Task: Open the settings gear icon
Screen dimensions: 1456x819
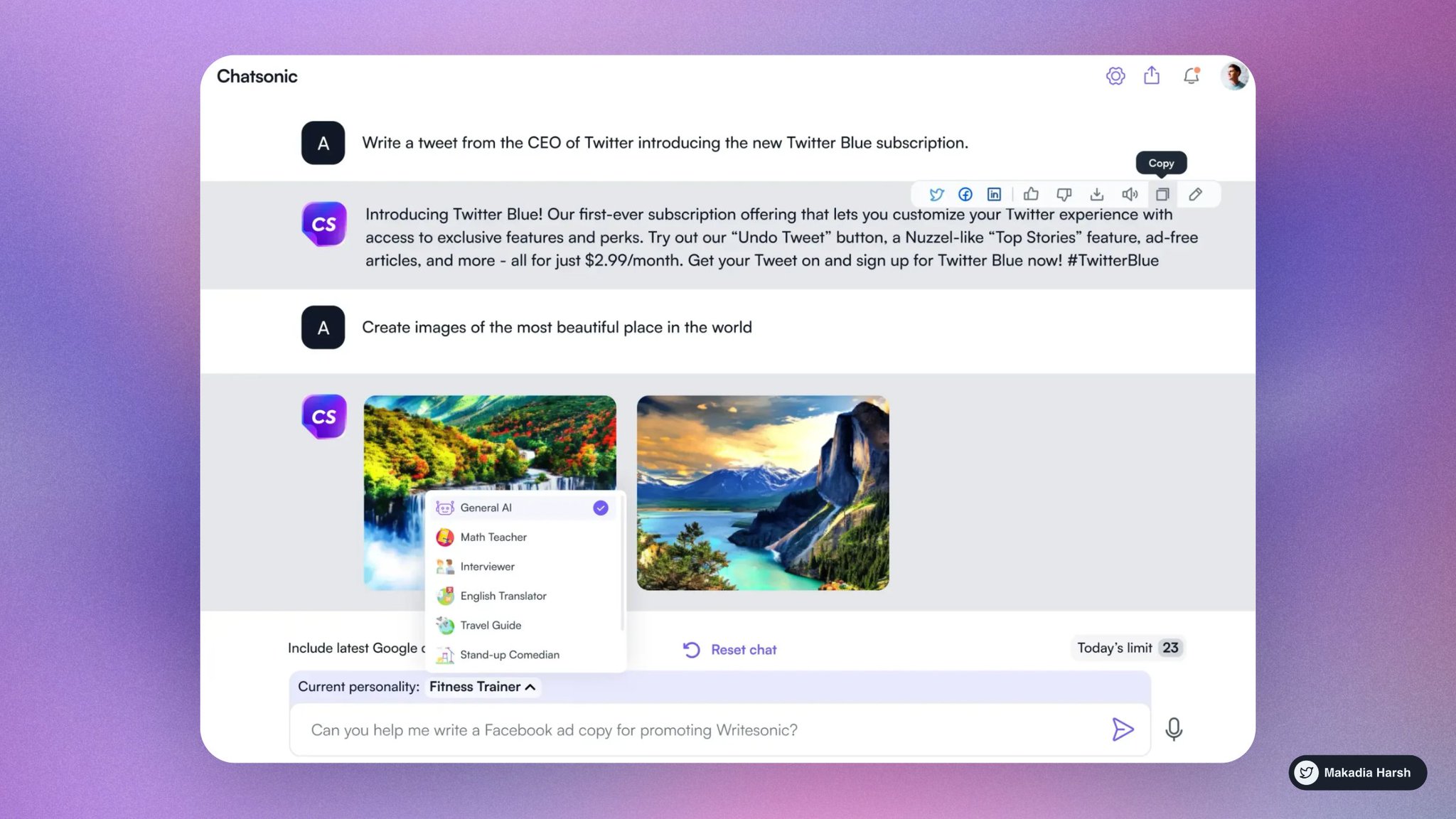Action: pyautogui.click(x=1115, y=75)
